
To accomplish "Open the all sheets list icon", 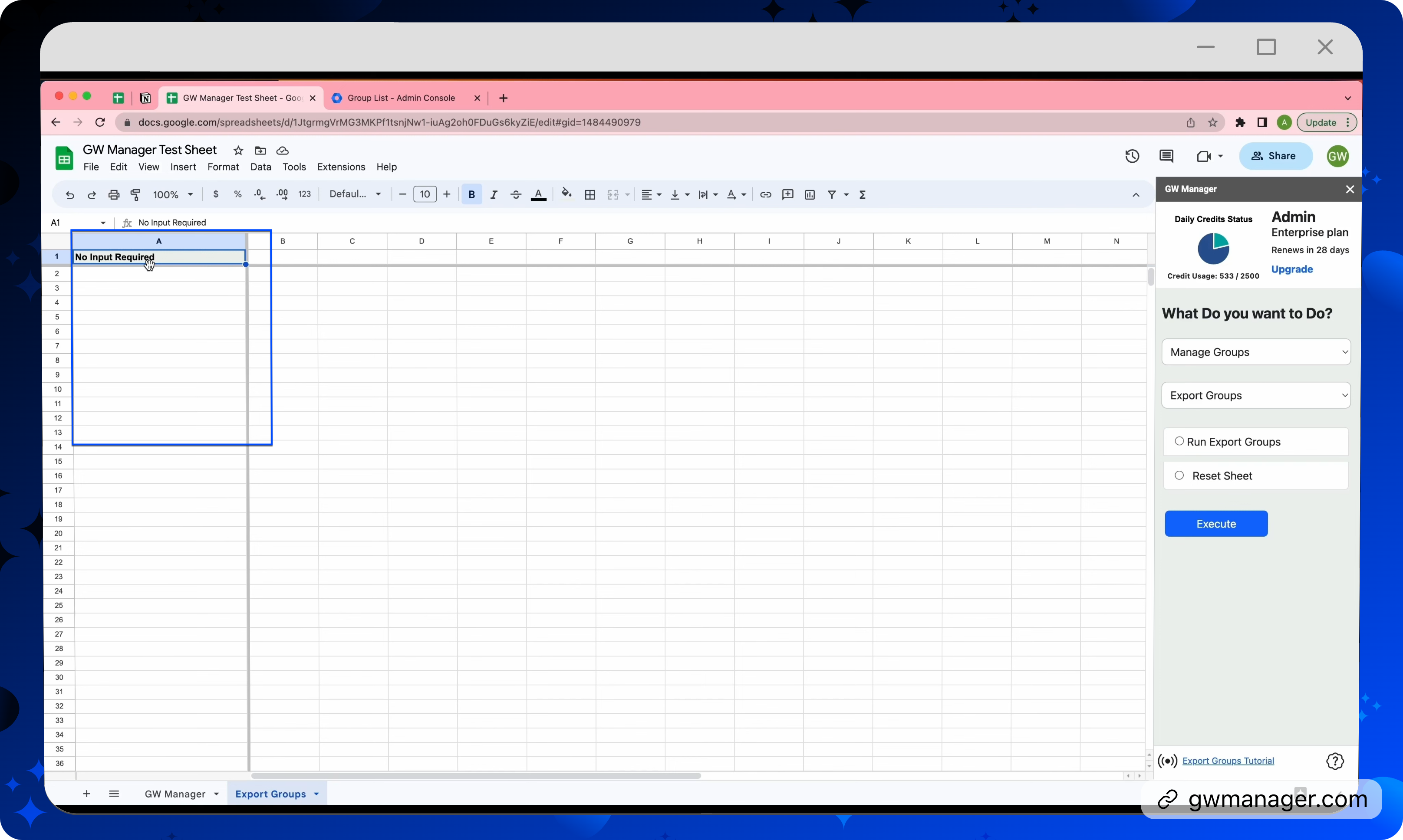I will [114, 794].
